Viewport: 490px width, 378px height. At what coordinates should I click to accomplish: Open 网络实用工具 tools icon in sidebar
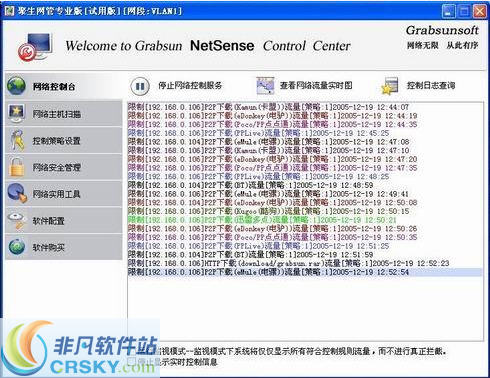coord(17,193)
